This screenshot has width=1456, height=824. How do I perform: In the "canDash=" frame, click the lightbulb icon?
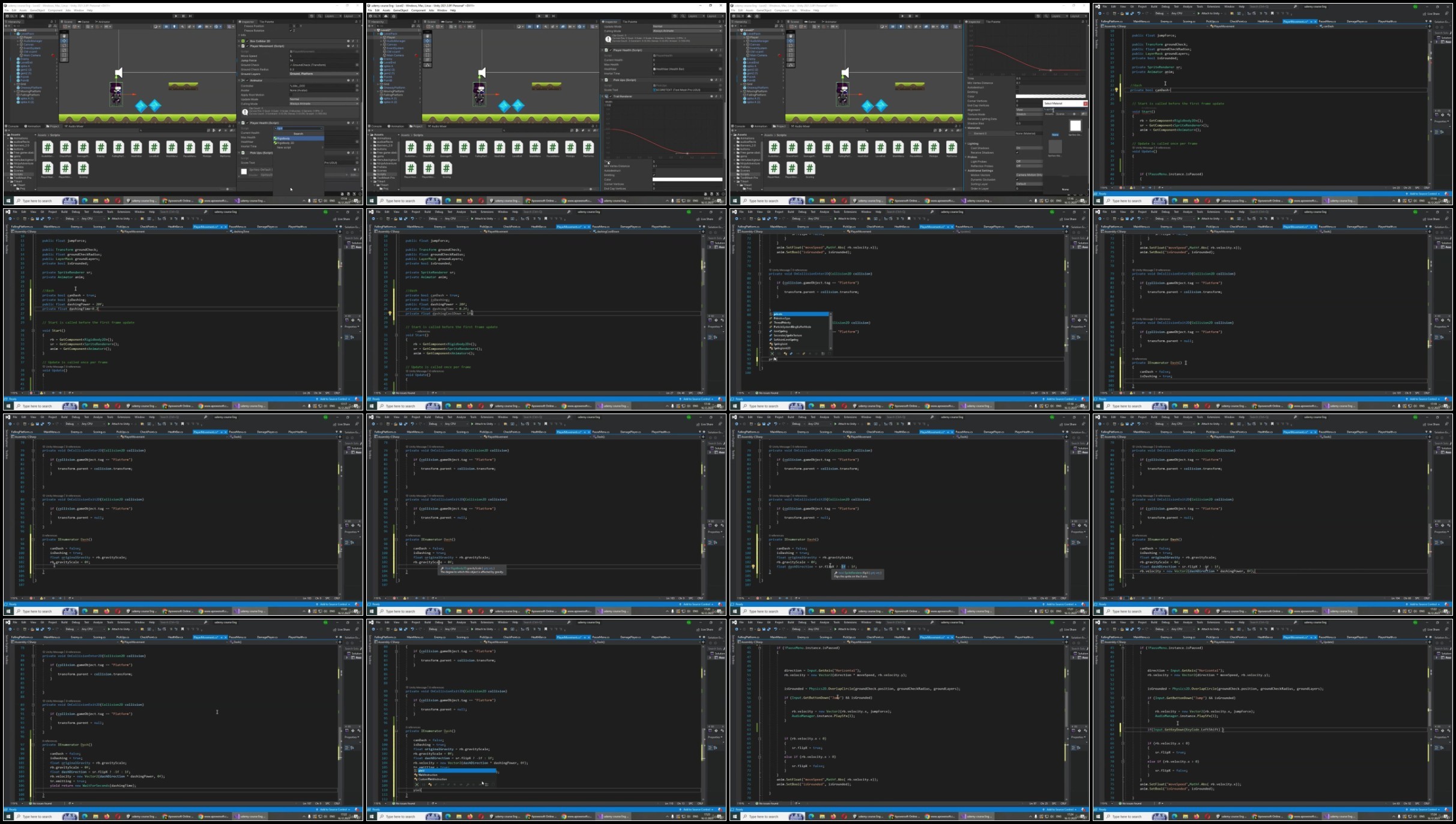click(1116, 90)
